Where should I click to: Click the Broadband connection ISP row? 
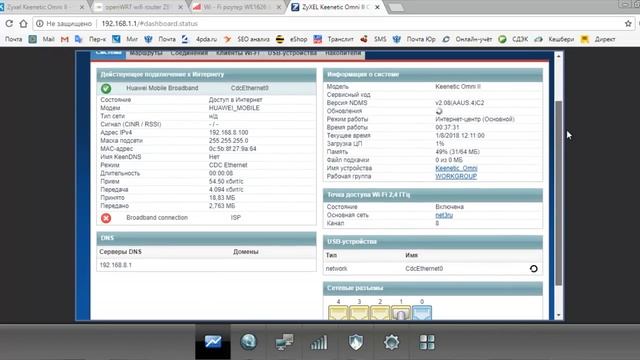[207, 218]
